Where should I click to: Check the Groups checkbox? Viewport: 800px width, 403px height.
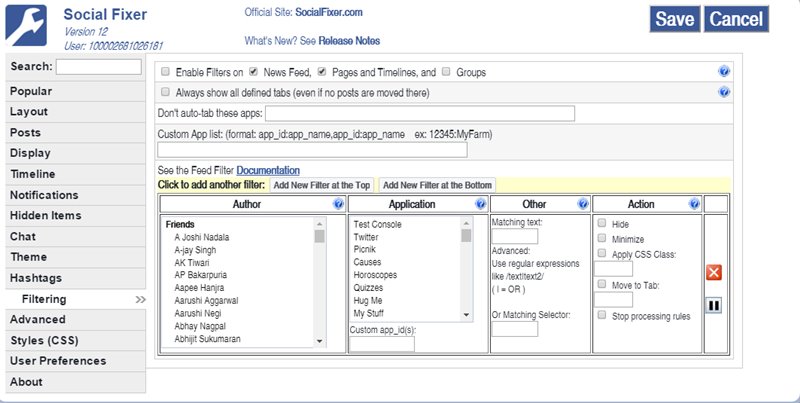coord(446,71)
